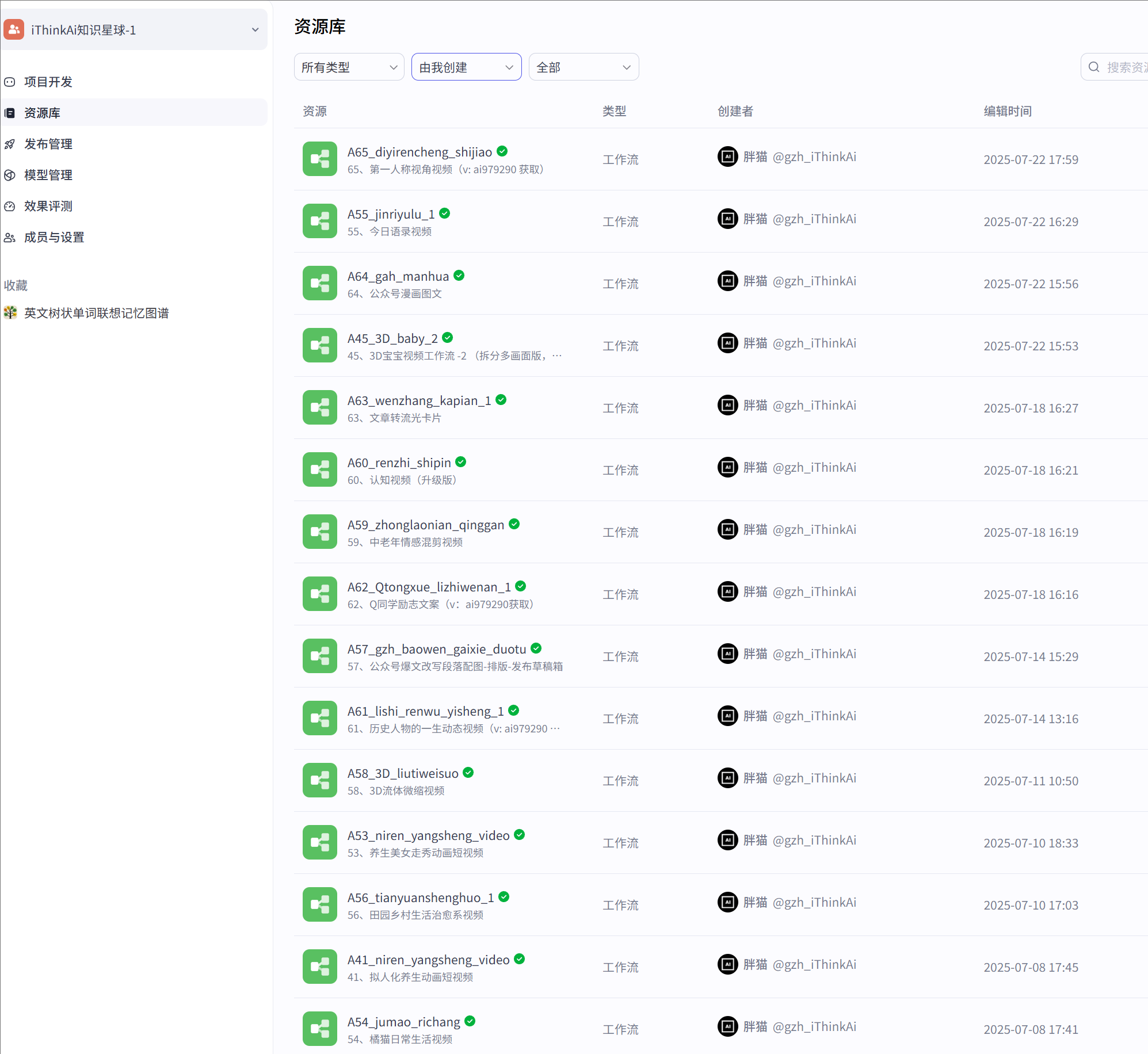Screen dimensions: 1148x1054
Task: Click the verified badge on A55_jinriyulu_1
Action: [x=444, y=213]
